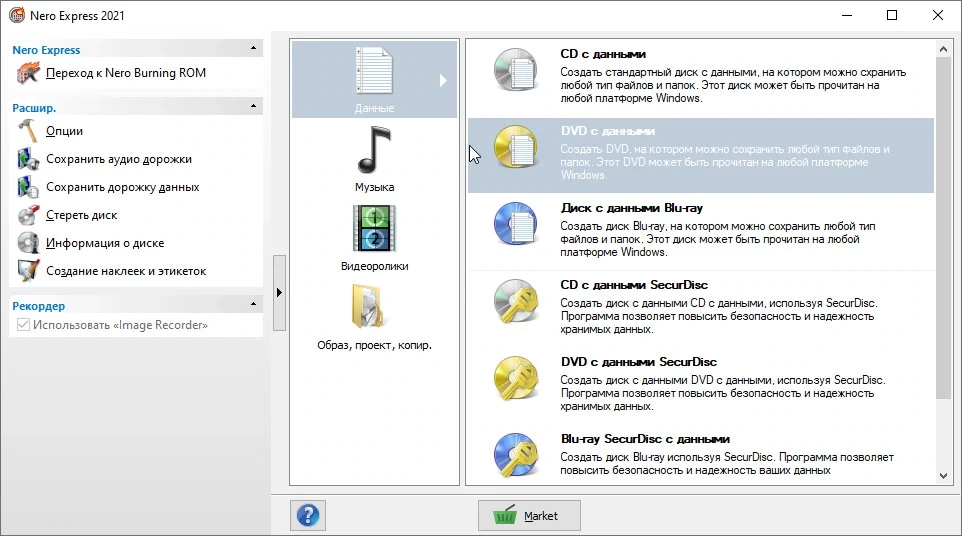Open the Market button
This screenshot has height=536, width=962.
529,516
